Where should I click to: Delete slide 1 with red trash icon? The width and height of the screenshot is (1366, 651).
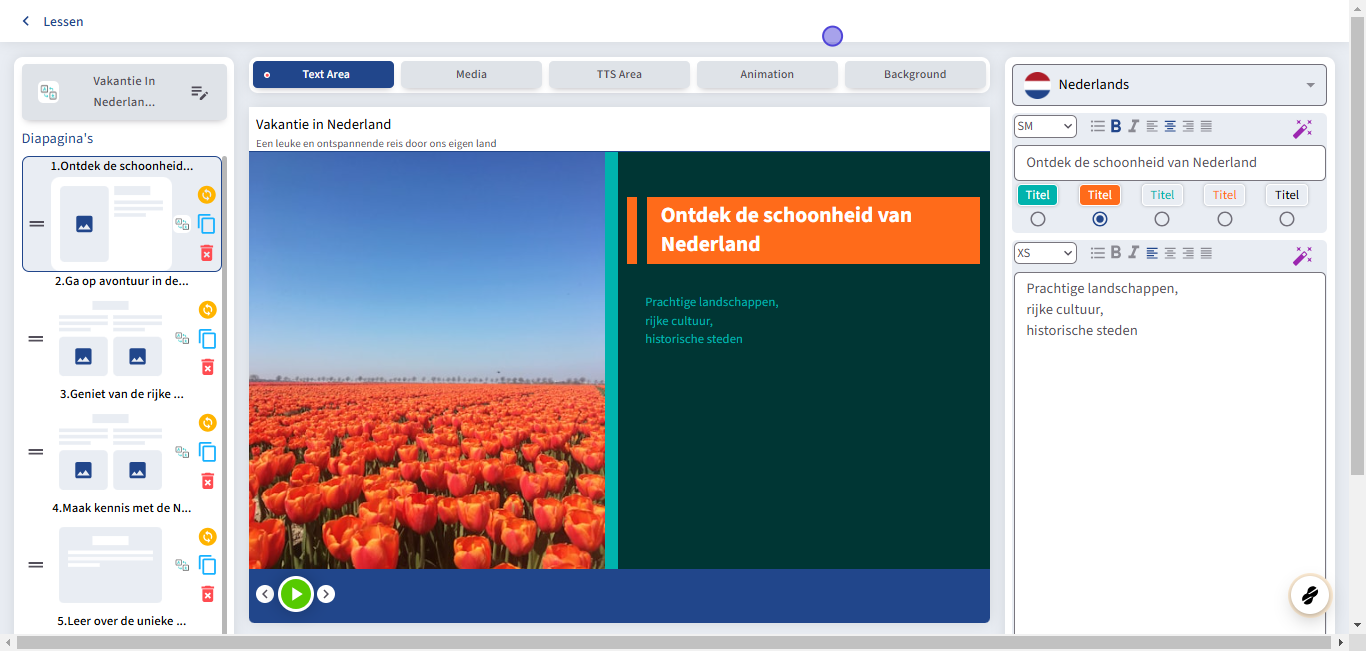pos(207,253)
